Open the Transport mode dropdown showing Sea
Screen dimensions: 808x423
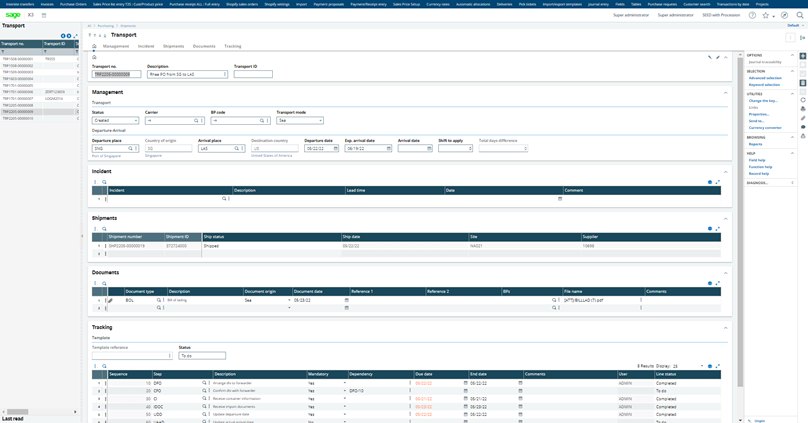click(x=300, y=120)
